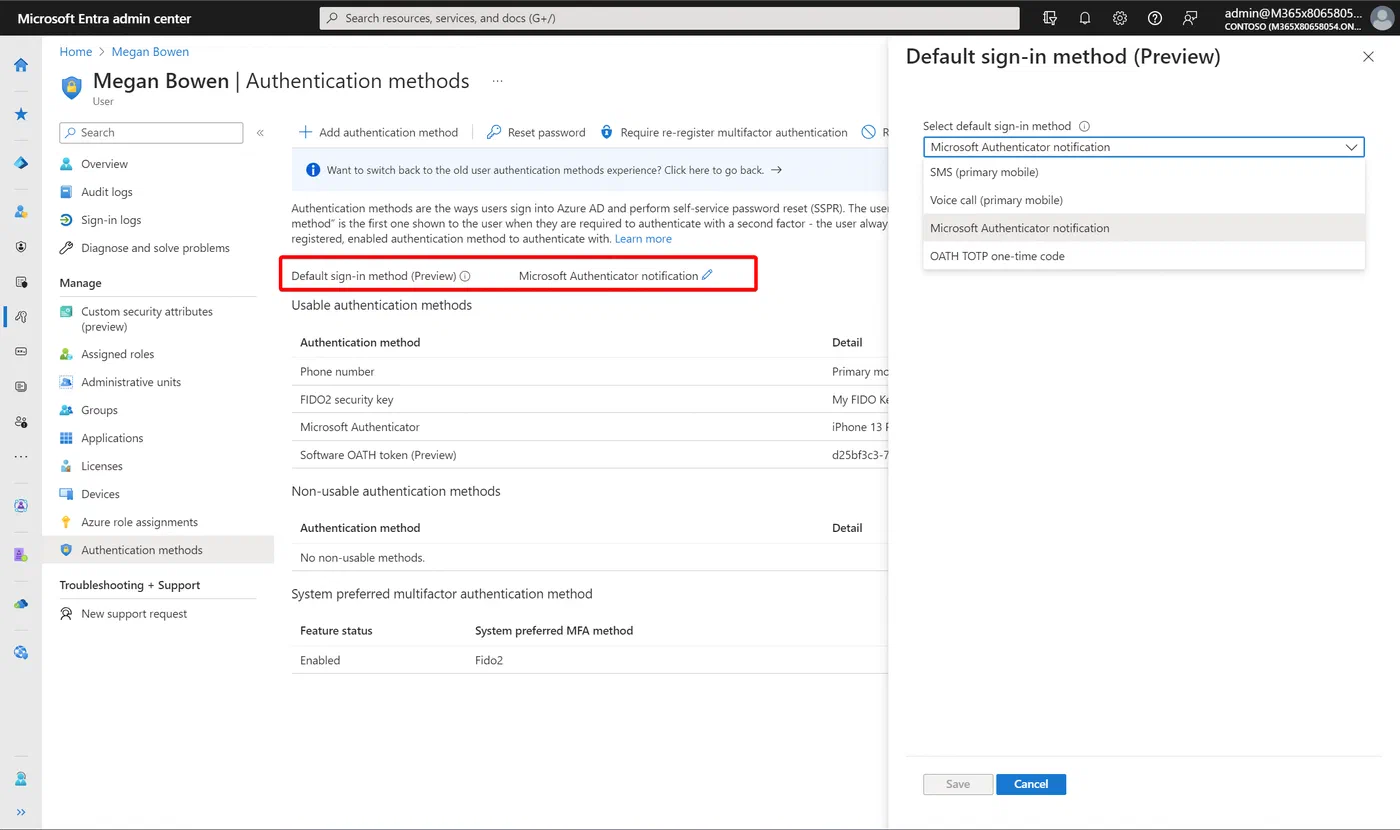Click the ellipsis in left rail

pos(21,456)
